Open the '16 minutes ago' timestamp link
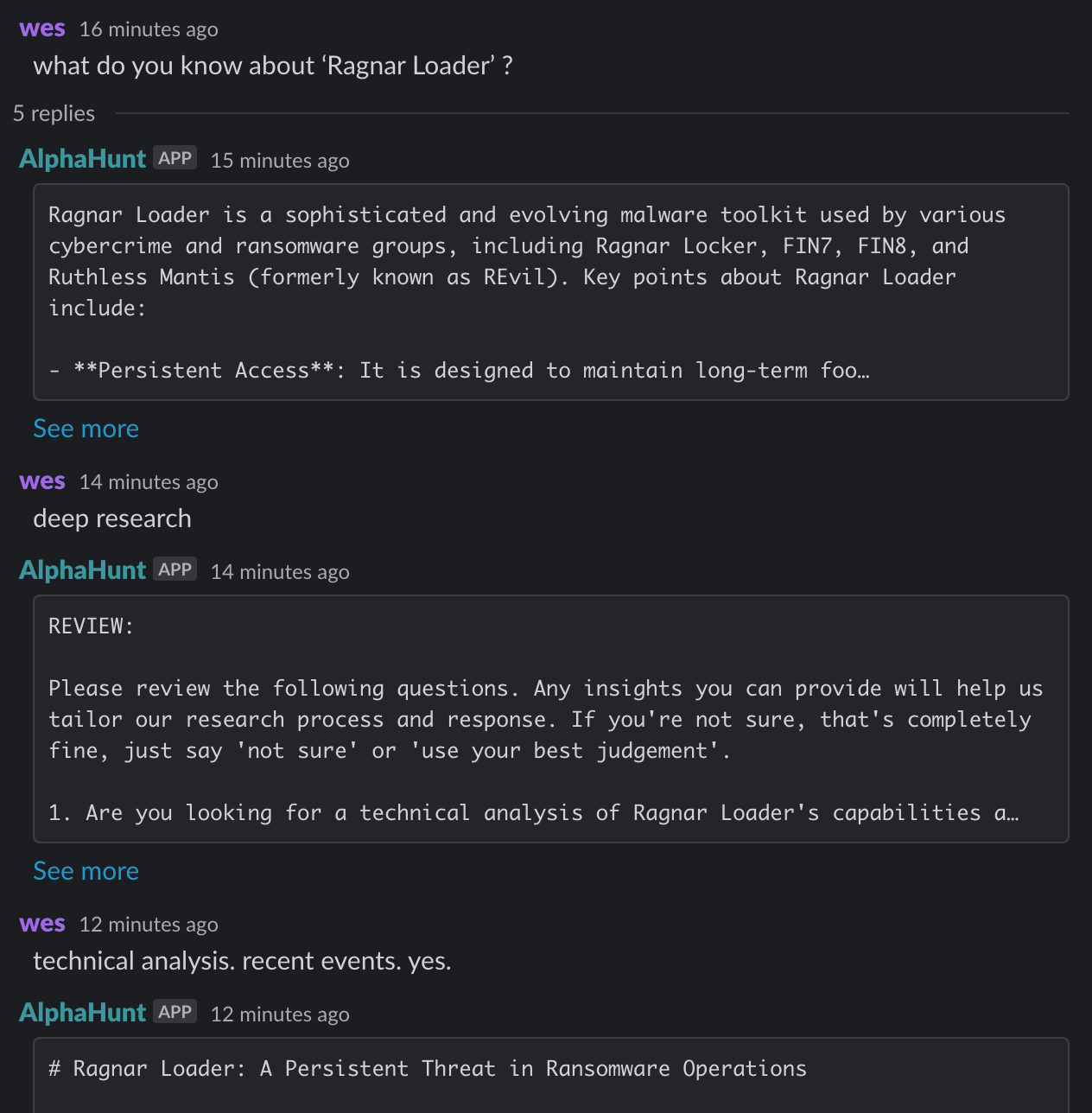The image size is (1092, 1113). tap(149, 29)
